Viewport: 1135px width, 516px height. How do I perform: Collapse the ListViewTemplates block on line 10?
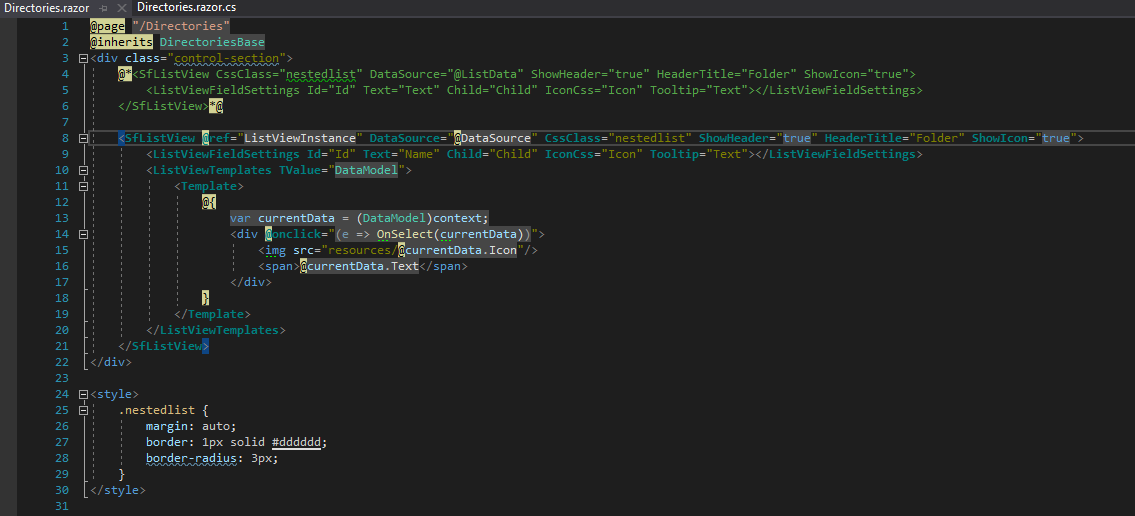(83, 170)
